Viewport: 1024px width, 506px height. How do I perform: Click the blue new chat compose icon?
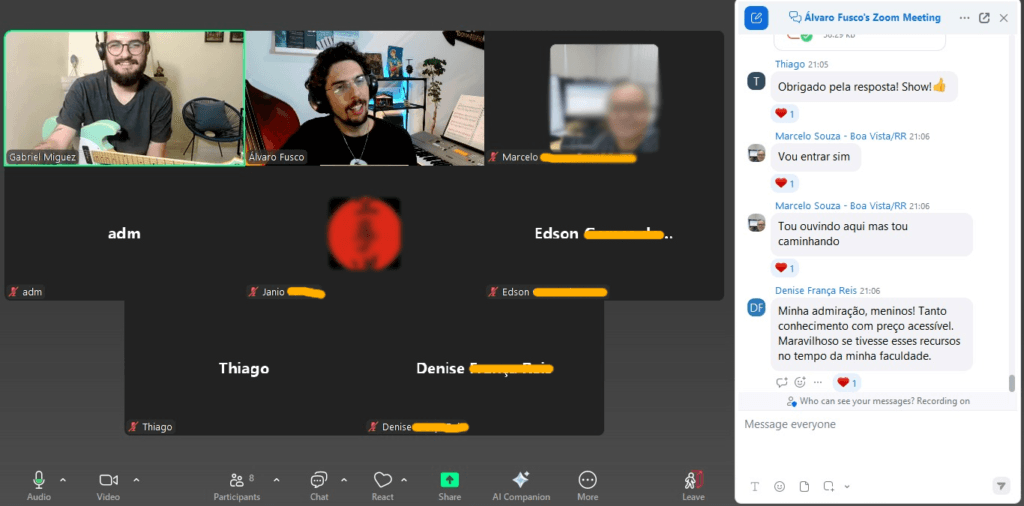[756, 18]
